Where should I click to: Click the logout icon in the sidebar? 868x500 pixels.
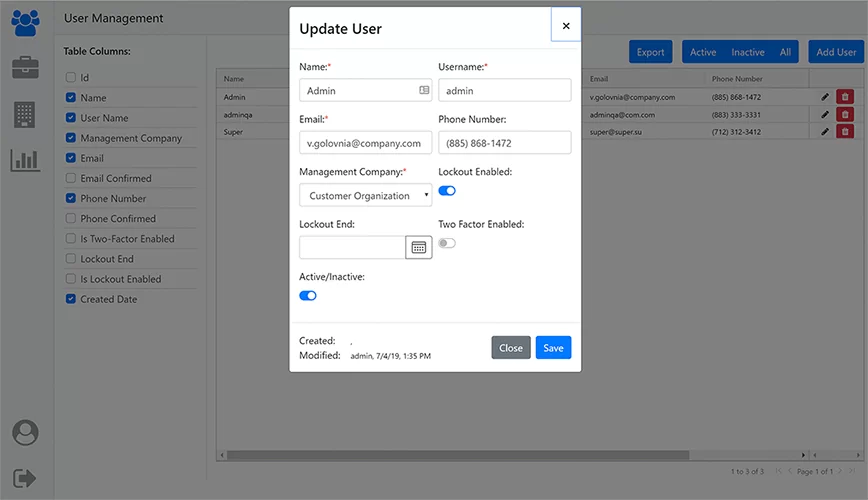(x=24, y=478)
